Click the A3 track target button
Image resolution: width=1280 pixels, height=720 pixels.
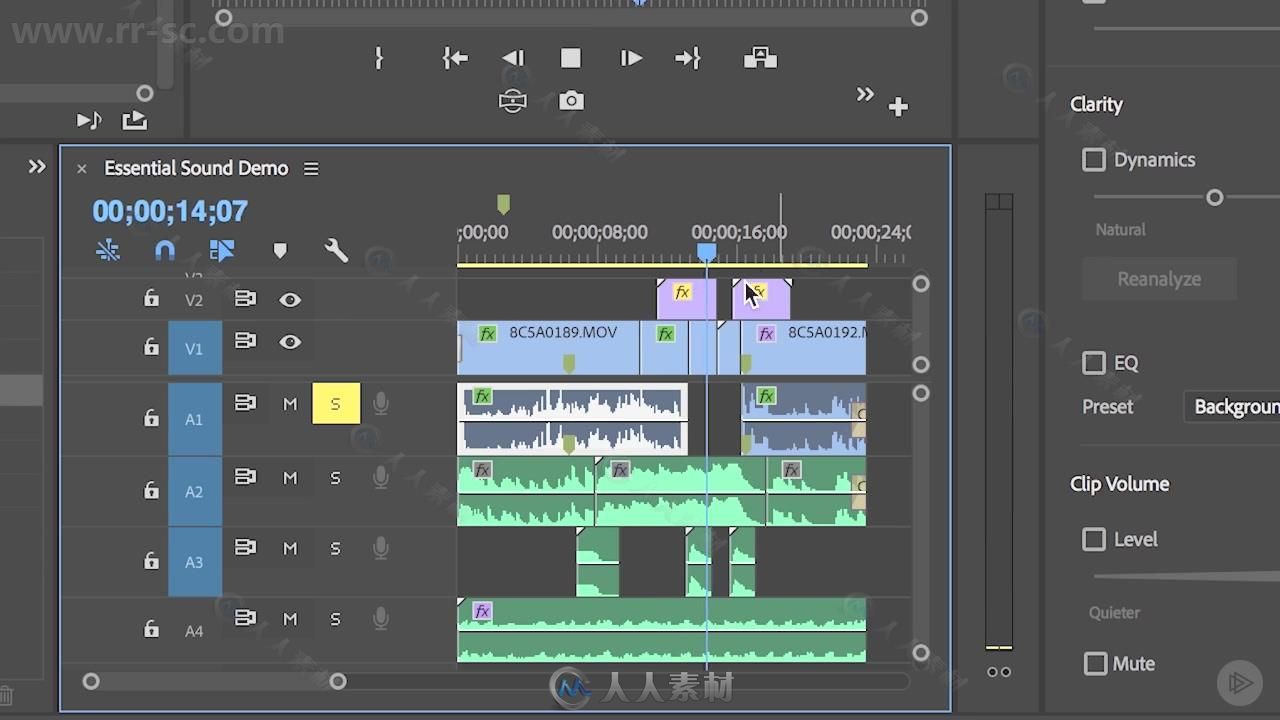click(195, 562)
